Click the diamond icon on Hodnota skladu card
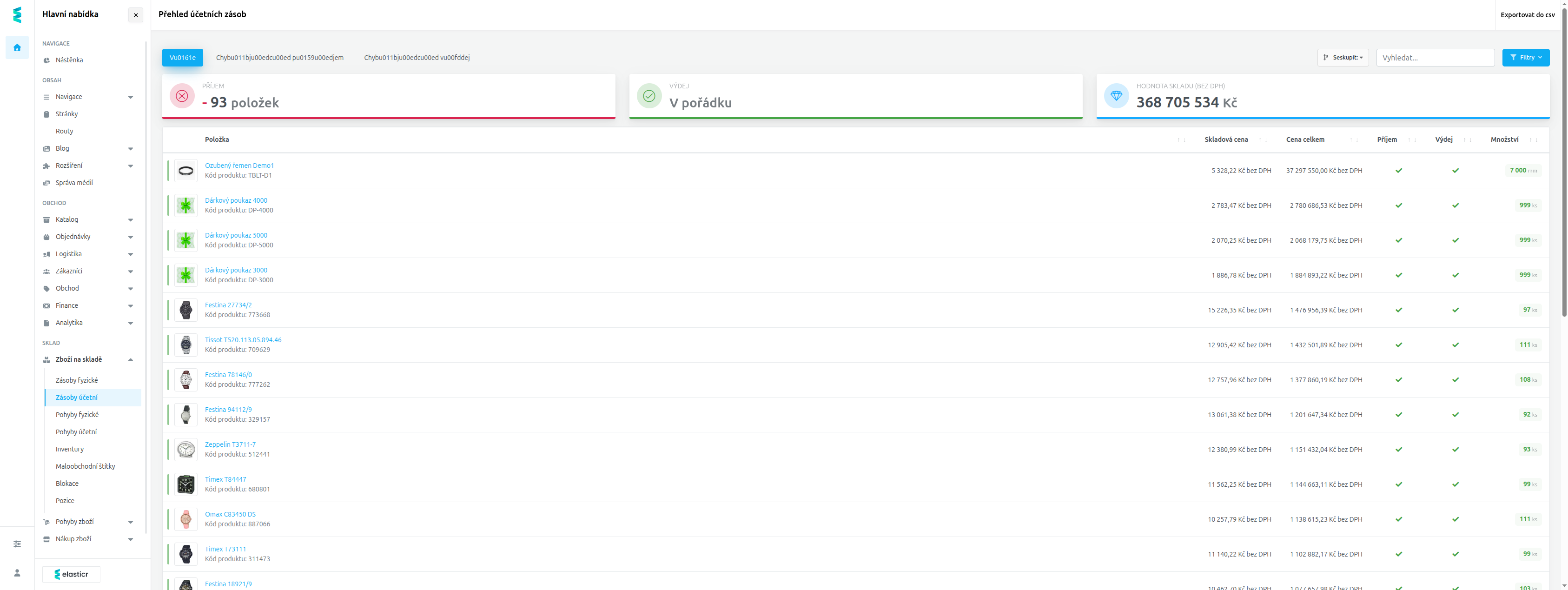The image size is (1568, 590). coord(1116,96)
